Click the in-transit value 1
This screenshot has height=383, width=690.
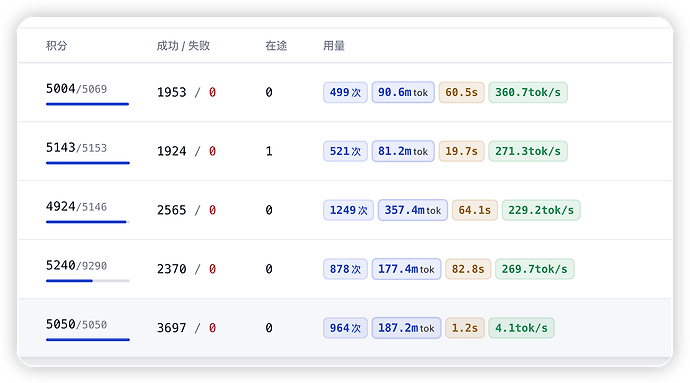[x=269, y=151]
